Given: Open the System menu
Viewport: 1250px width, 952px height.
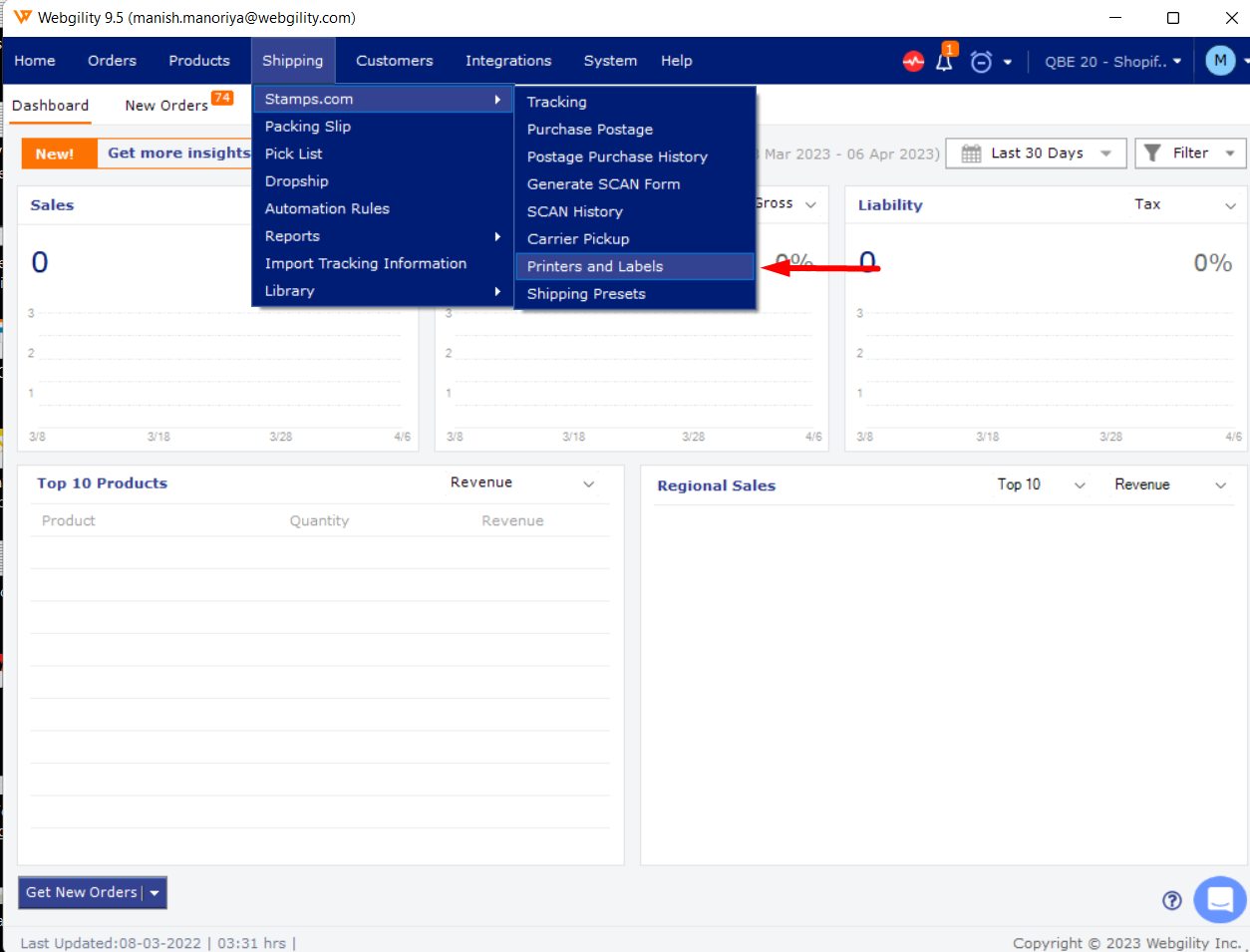Looking at the screenshot, I should click(610, 61).
